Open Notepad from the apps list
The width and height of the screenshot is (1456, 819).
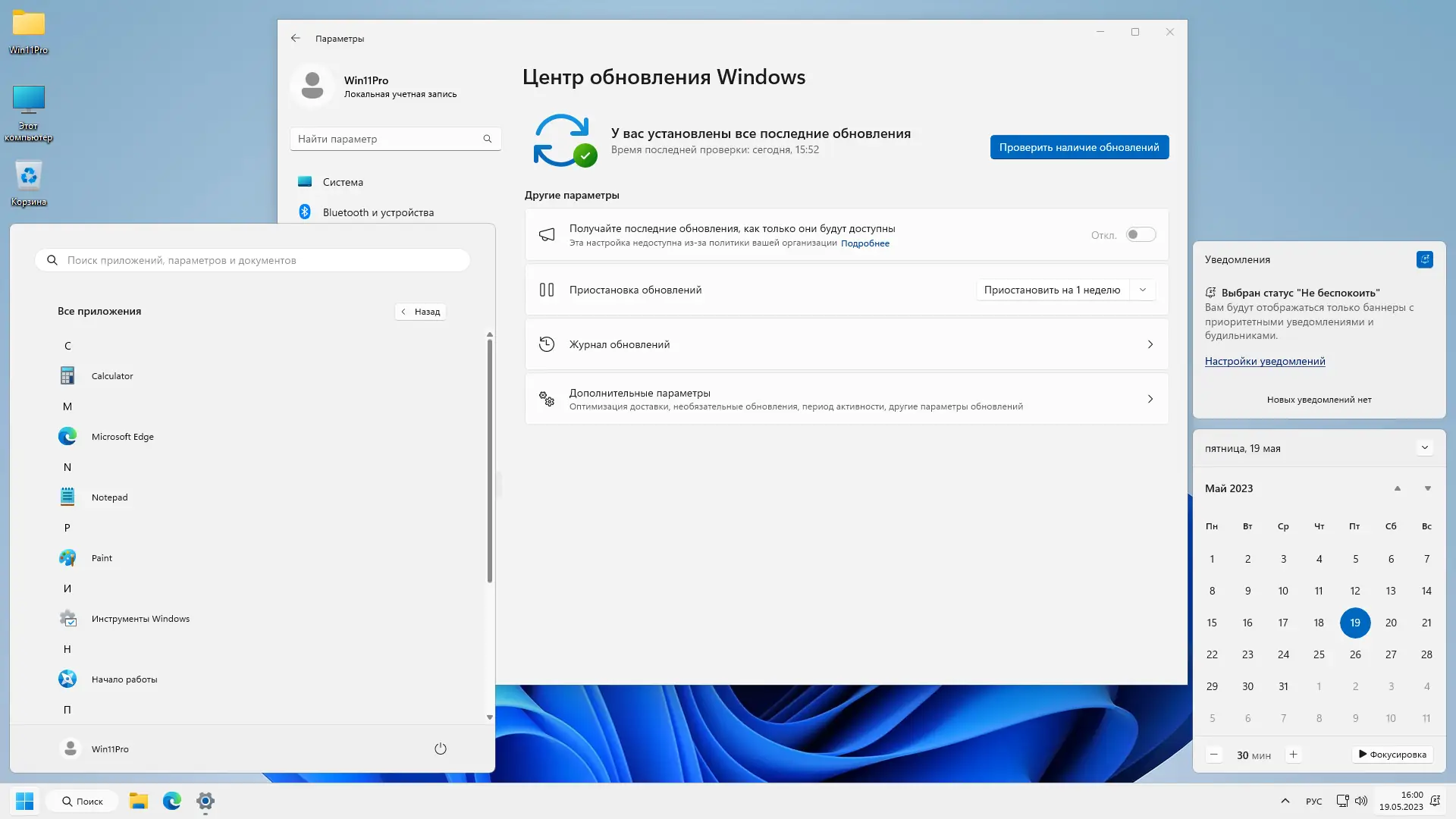(109, 497)
